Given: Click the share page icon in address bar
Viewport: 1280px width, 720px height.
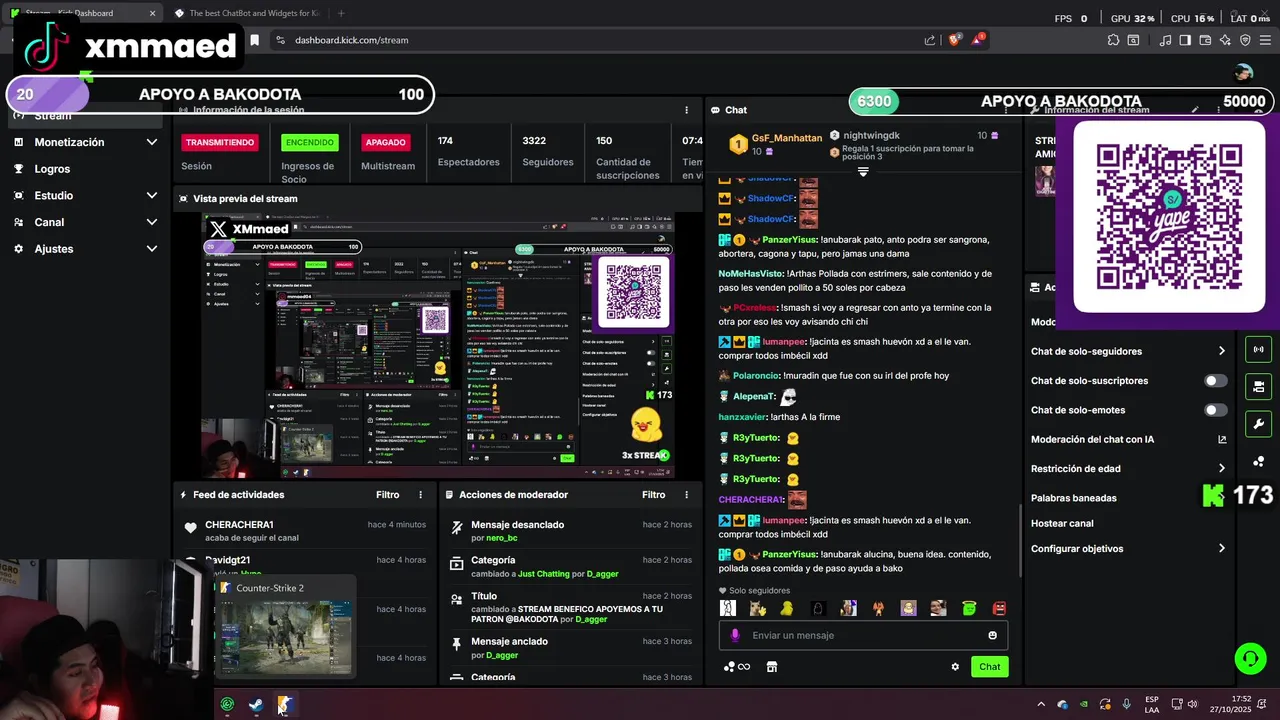Looking at the screenshot, I should point(930,40).
